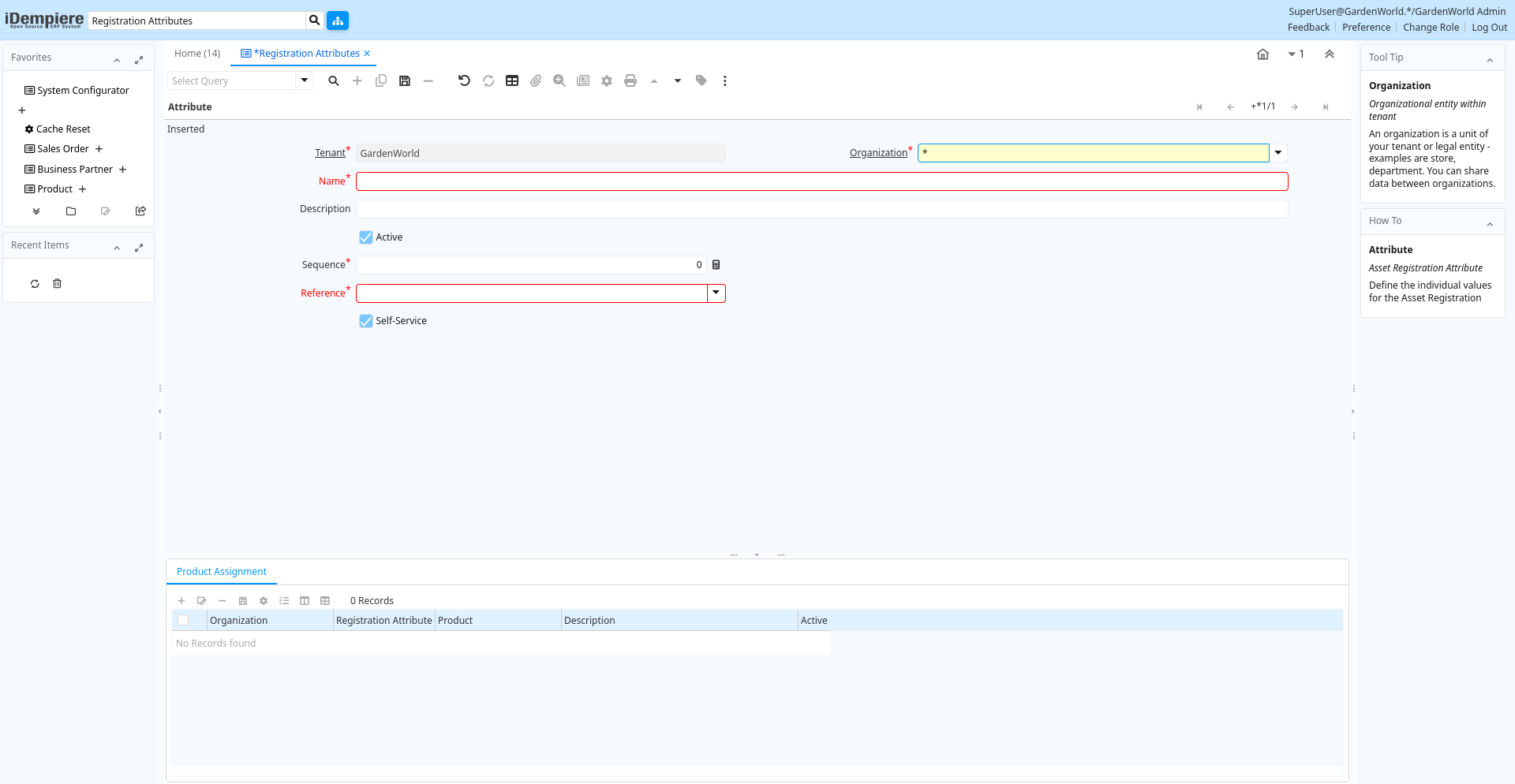The width and height of the screenshot is (1515, 784).
Task: Uncheck the Active checkbox
Action: [x=366, y=237]
